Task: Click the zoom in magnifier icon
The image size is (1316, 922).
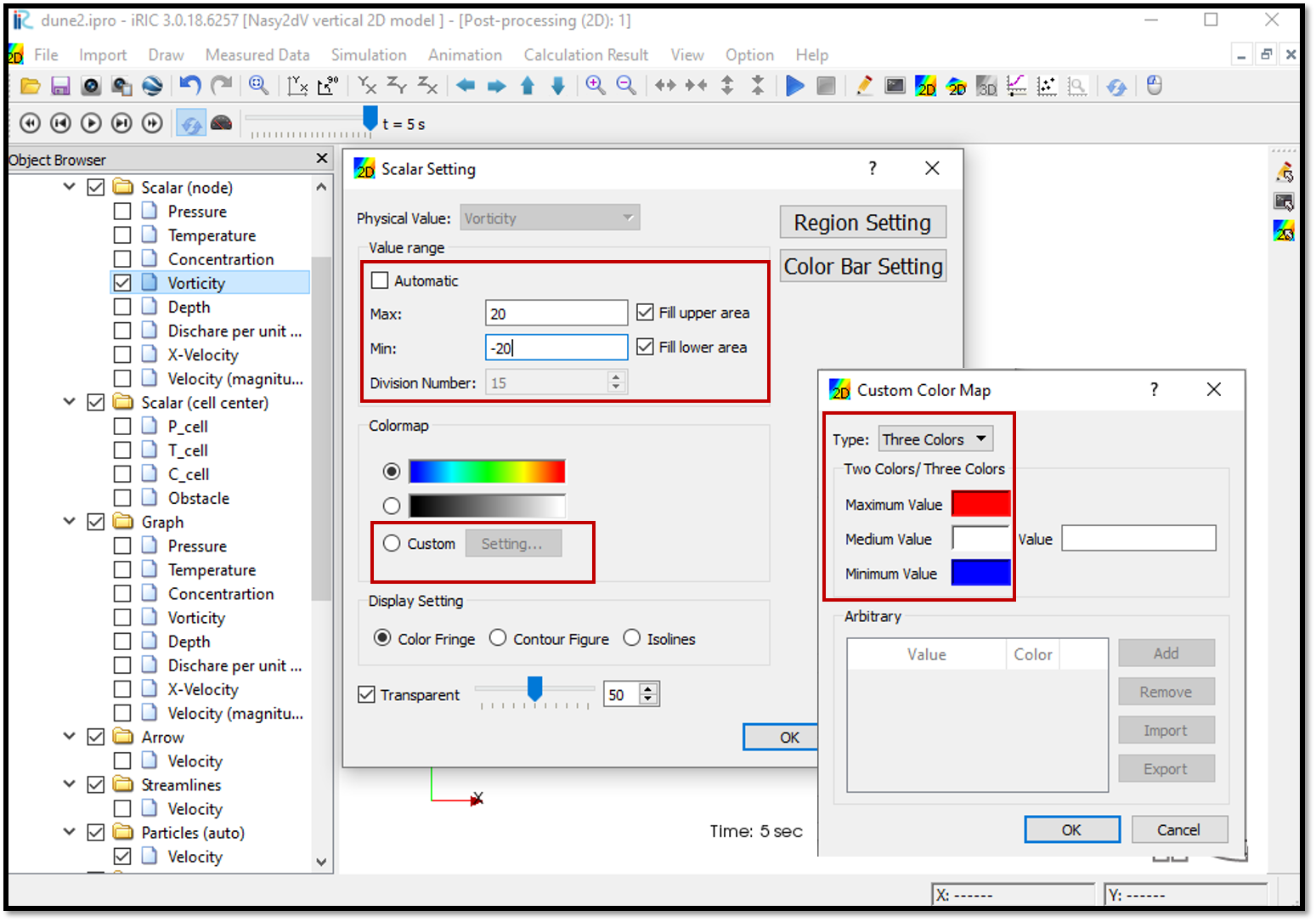Action: (596, 86)
